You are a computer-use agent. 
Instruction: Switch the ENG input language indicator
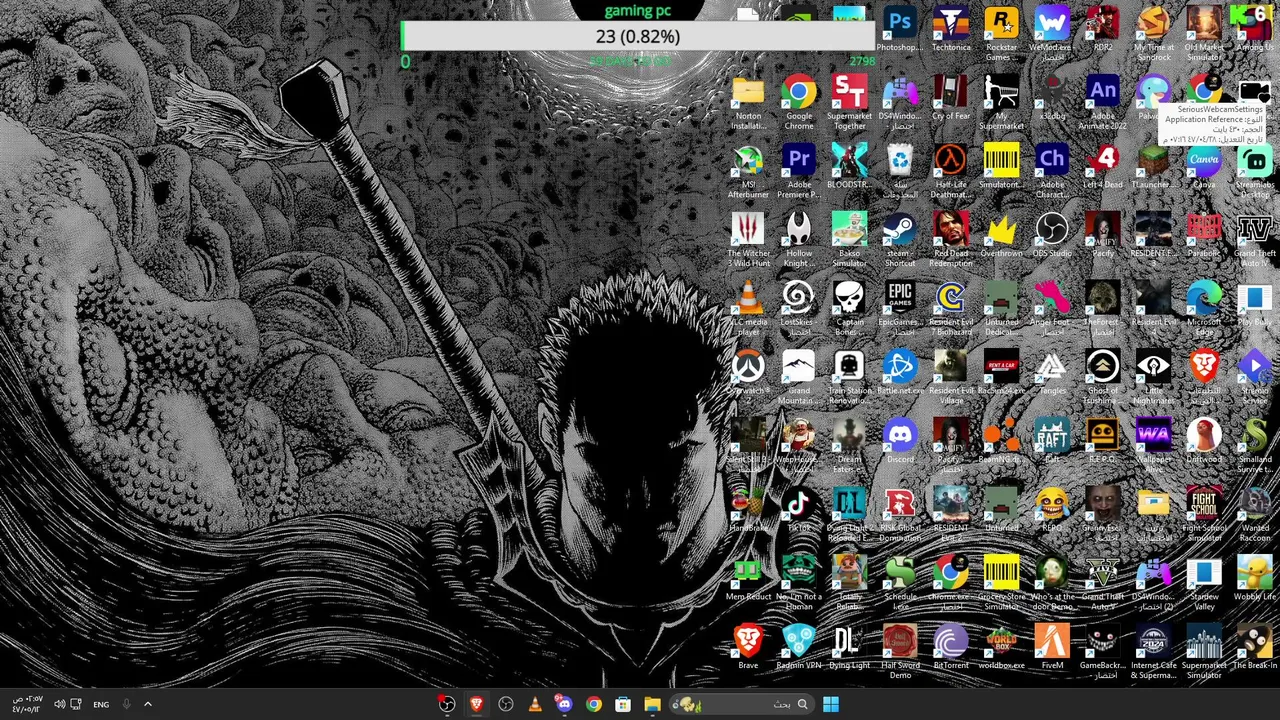(x=101, y=704)
